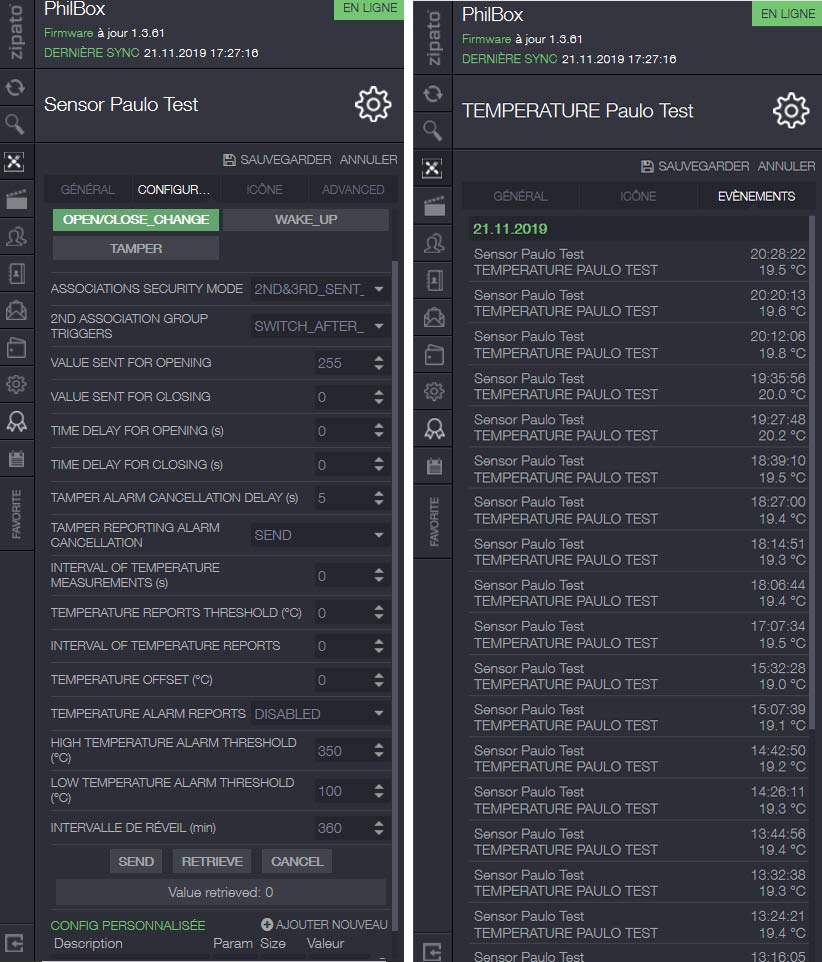The width and height of the screenshot is (822, 962).
Task: Expand Associations Security Mode dropdown
Action: click(319, 289)
